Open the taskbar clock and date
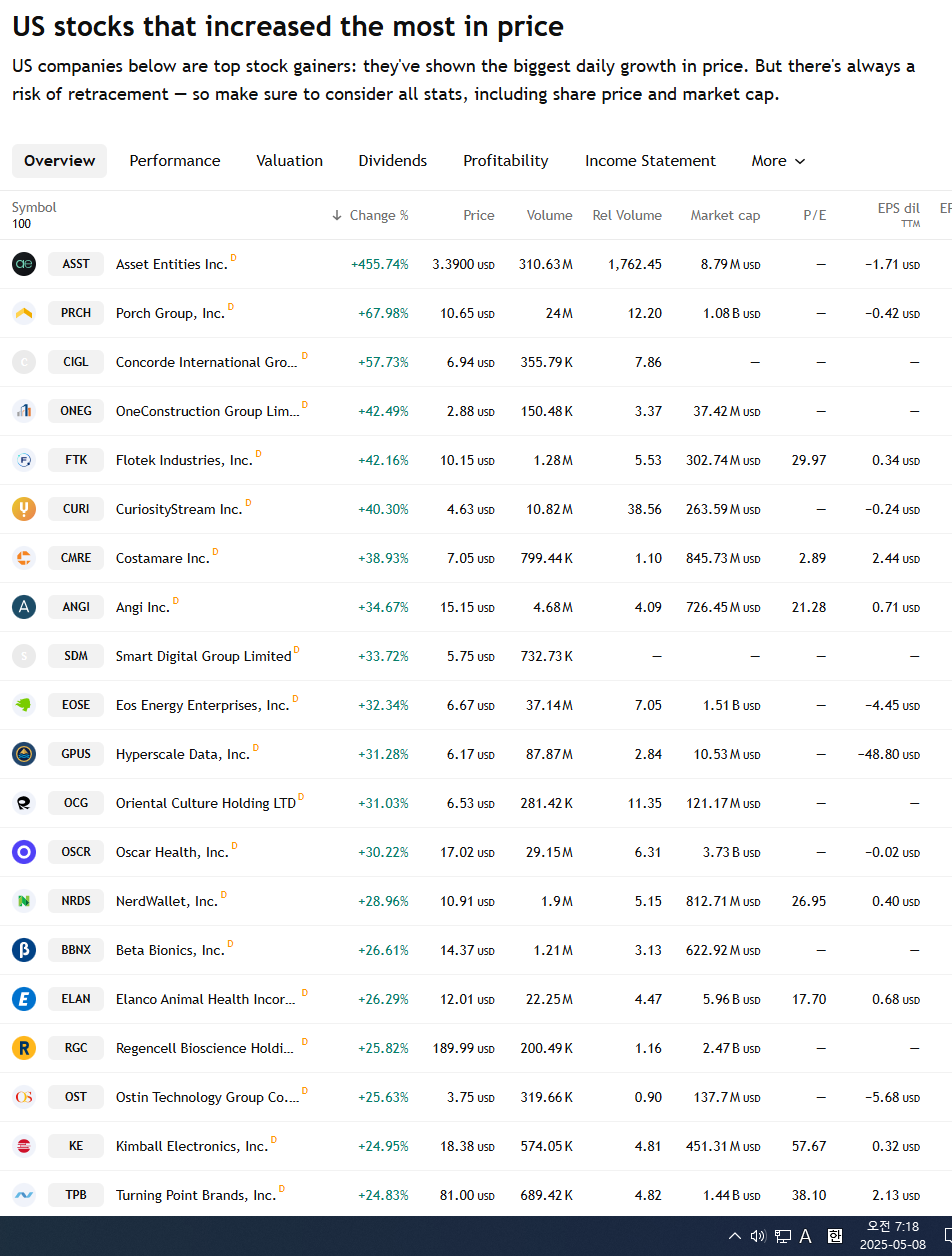Image resolution: width=952 pixels, height=1256 pixels. coord(892,1236)
